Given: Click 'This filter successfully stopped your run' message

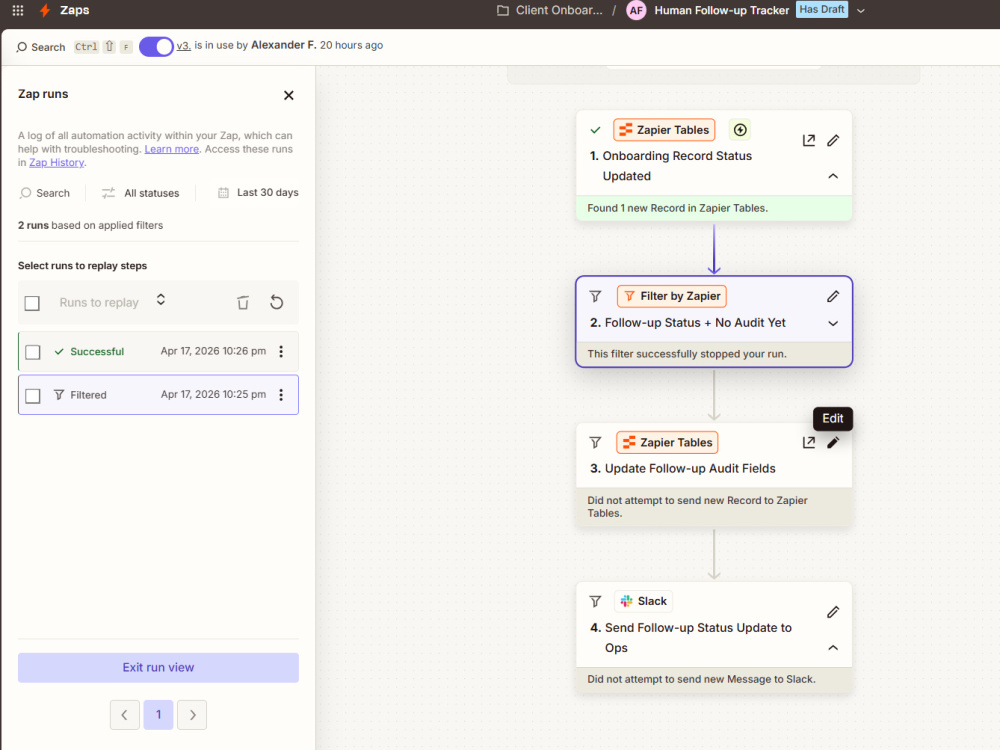Looking at the screenshot, I should click(x=686, y=354).
